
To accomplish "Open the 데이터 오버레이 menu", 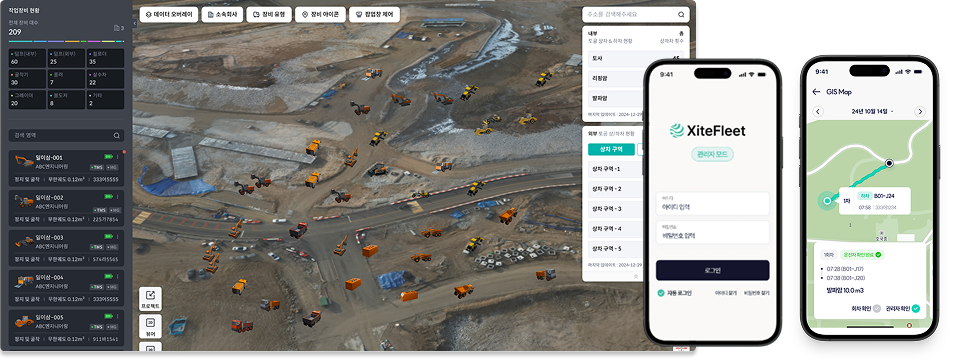I will coord(168,15).
